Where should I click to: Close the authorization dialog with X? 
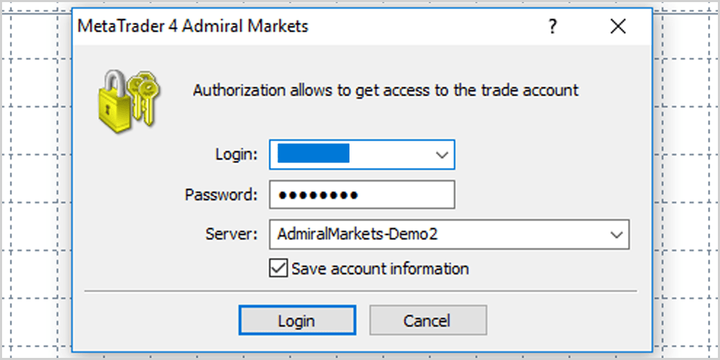pyautogui.click(x=618, y=27)
